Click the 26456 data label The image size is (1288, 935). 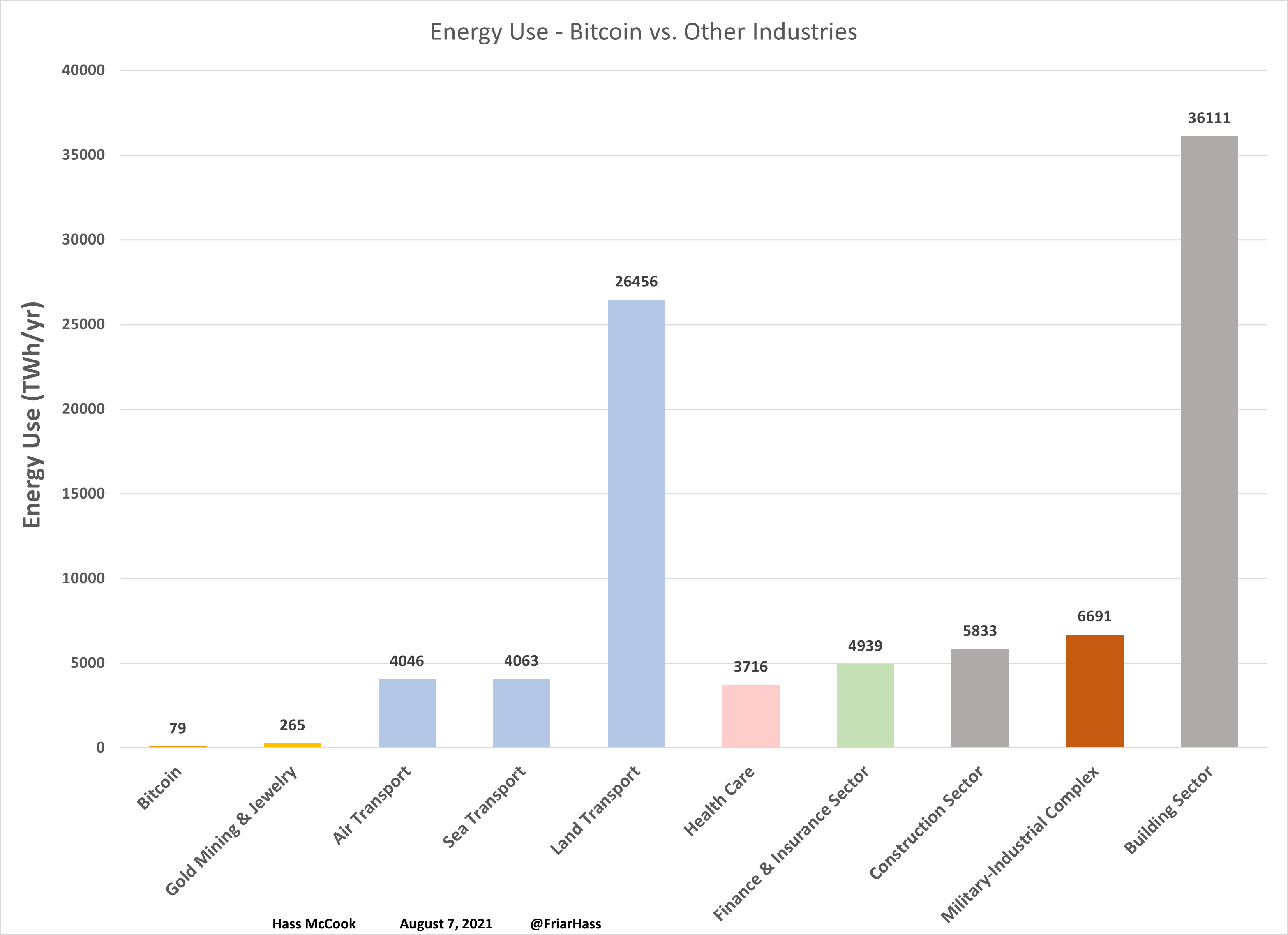coord(636,281)
